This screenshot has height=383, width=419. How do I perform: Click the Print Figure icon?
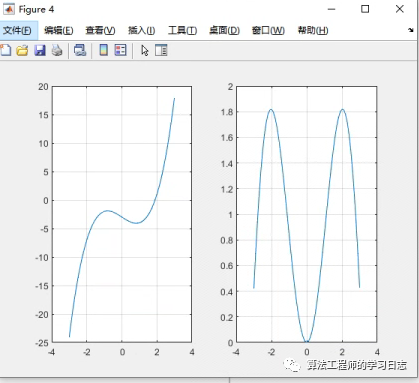coord(57,50)
